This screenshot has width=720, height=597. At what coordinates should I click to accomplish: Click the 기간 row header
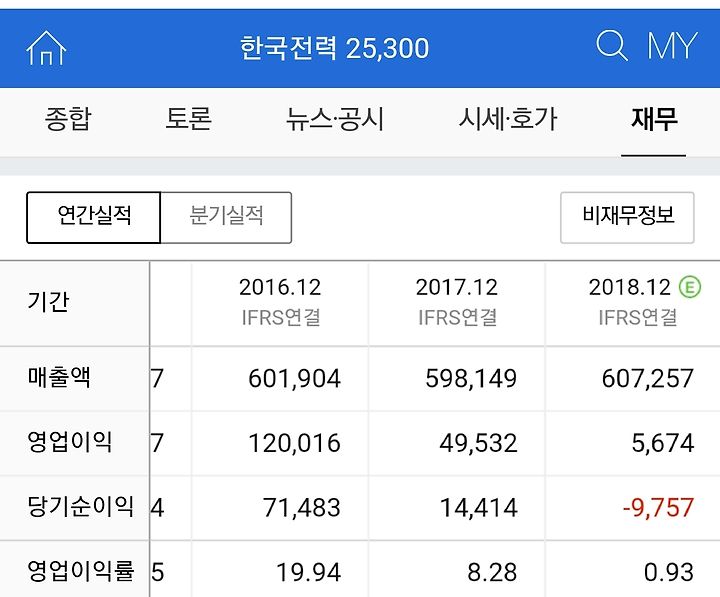[x=48, y=302]
